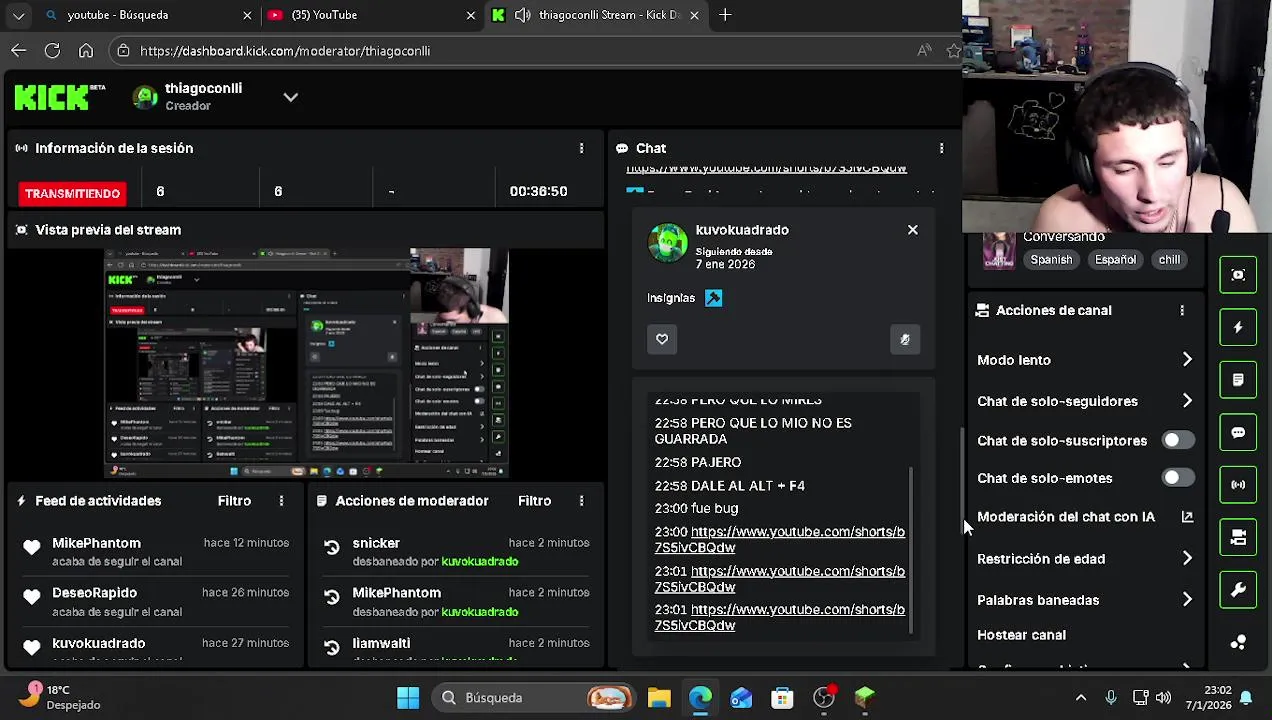Open the stream preview sidebar icon
The height and width of the screenshot is (720, 1272).
coord(1238,275)
